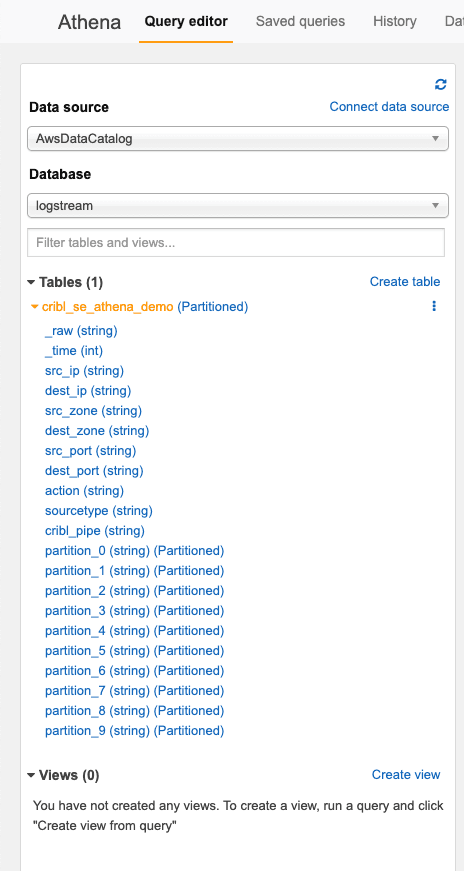Open the Data source dropdown AwsDataCatalog
Image resolution: width=464 pixels, height=871 pixels.
coord(238,139)
